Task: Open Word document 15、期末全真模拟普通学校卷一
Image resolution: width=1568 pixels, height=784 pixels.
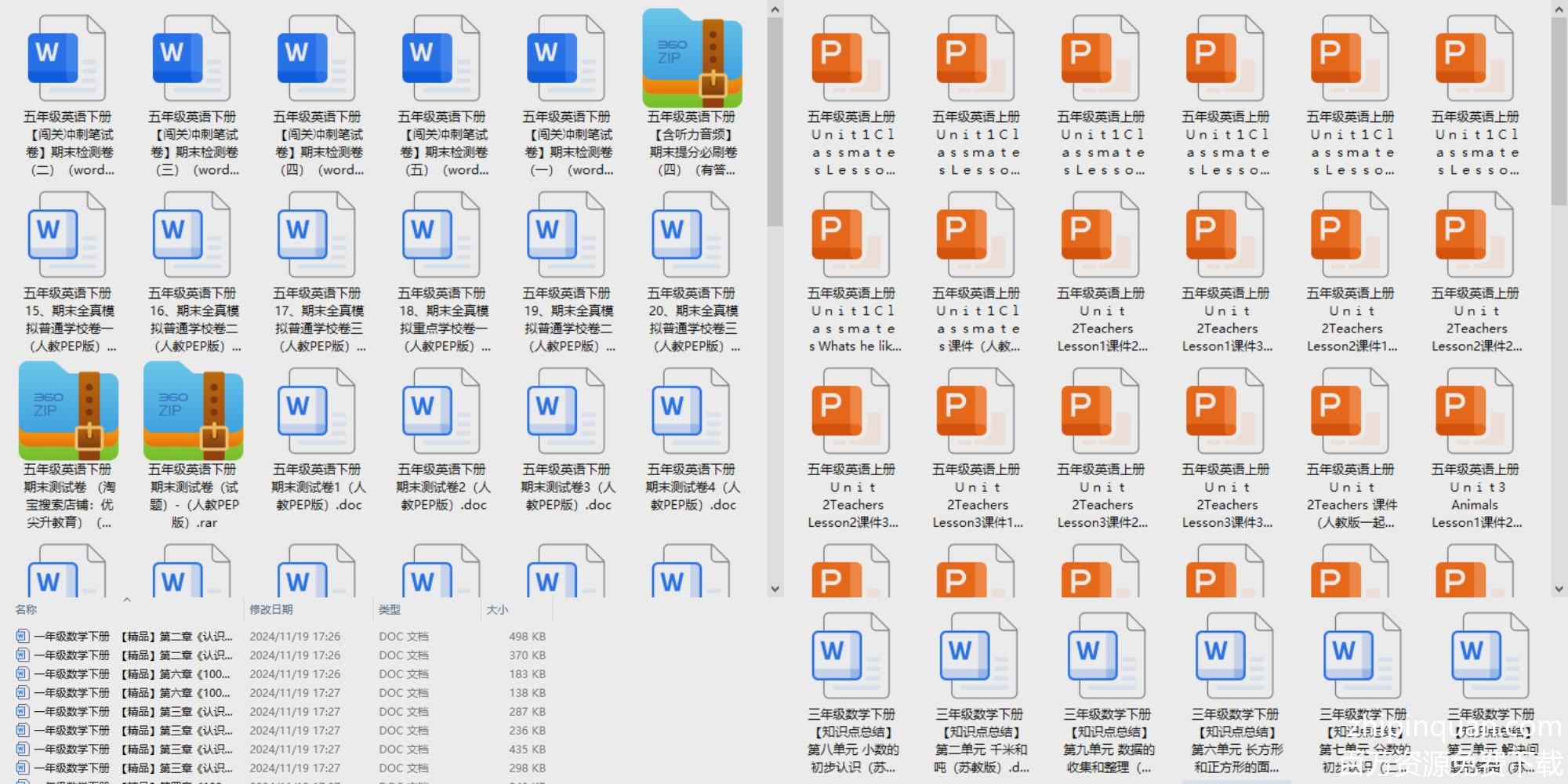Action: point(68,235)
